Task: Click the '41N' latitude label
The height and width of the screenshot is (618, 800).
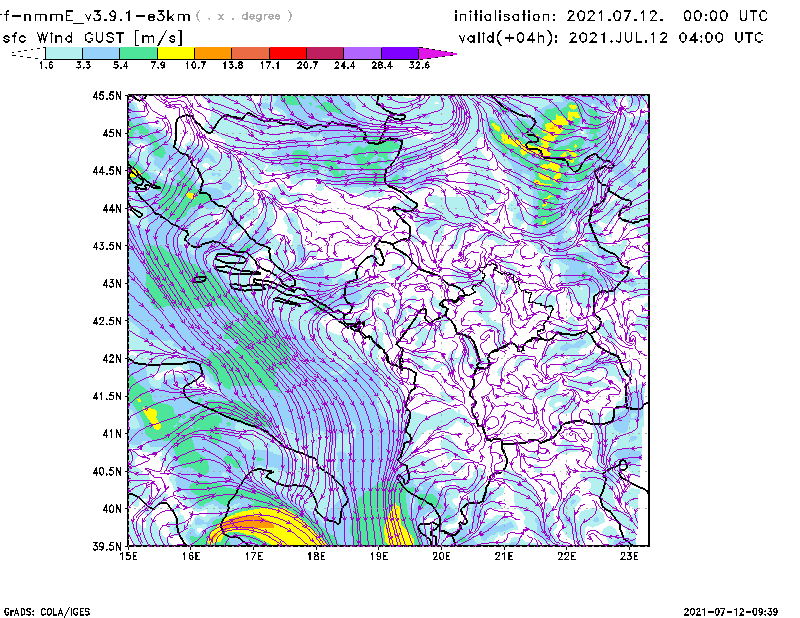Action: click(112, 434)
